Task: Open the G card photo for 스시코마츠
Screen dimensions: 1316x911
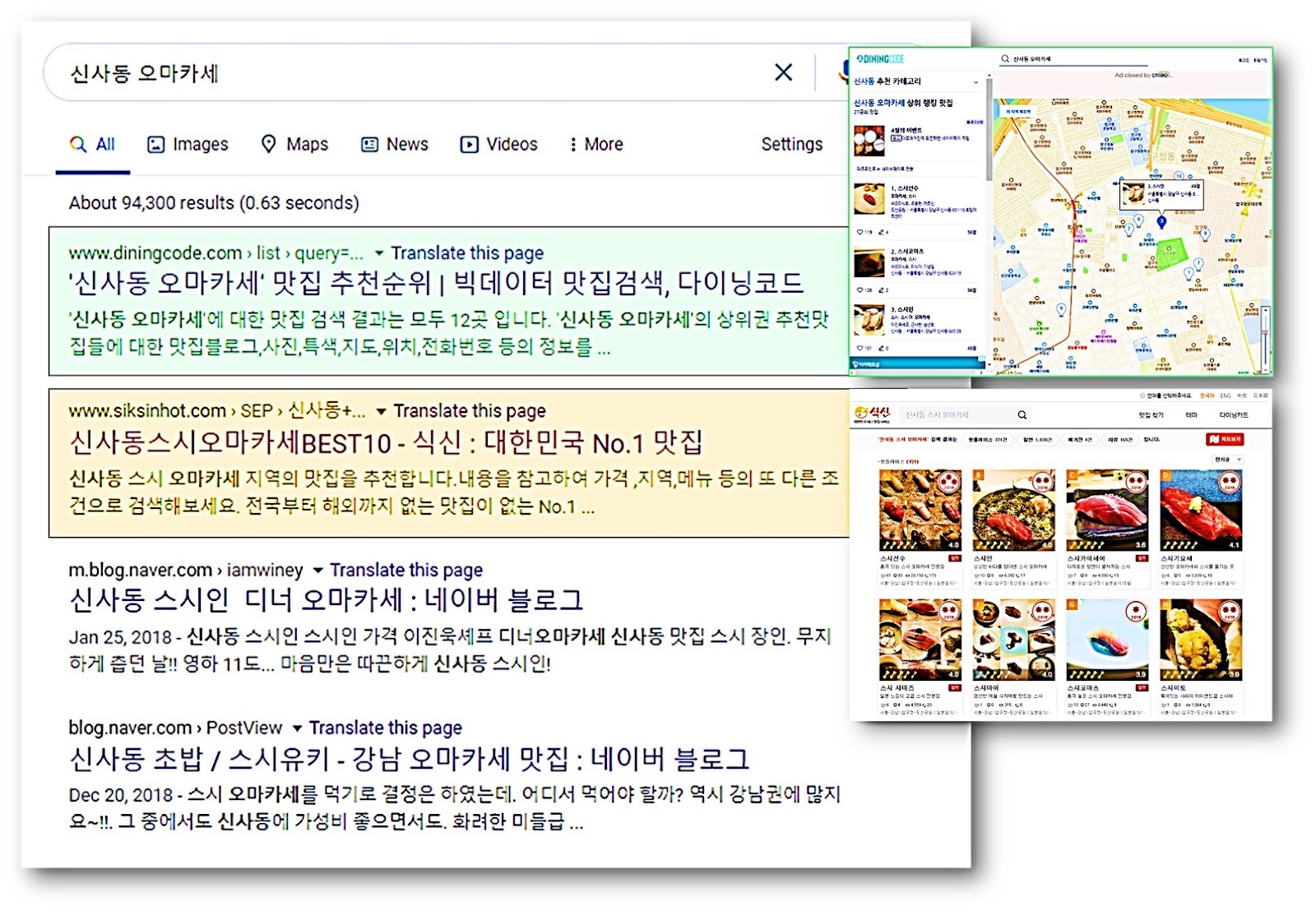Action: click(1108, 640)
